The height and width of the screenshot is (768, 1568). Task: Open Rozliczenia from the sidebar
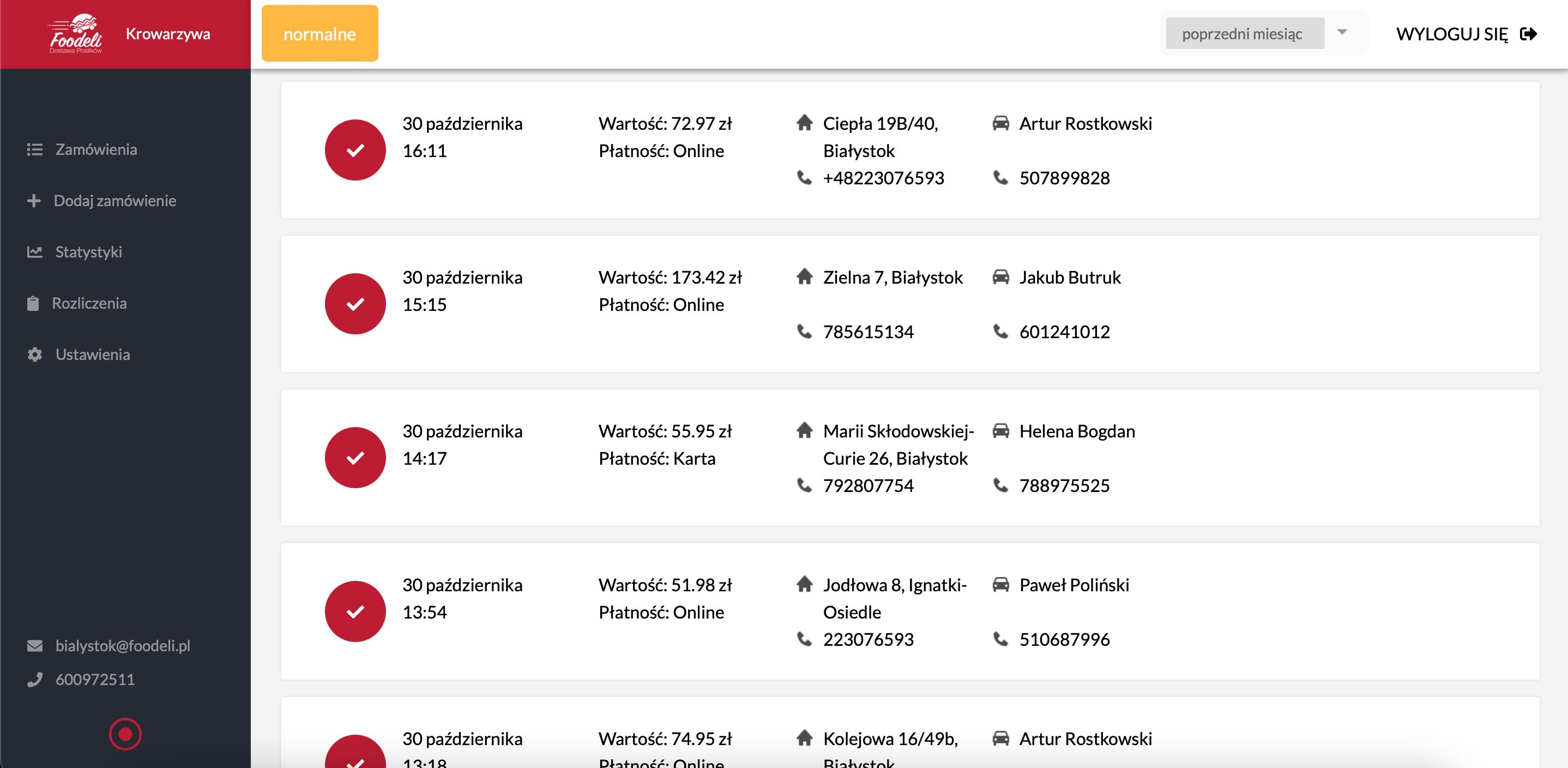coord(89,303)
